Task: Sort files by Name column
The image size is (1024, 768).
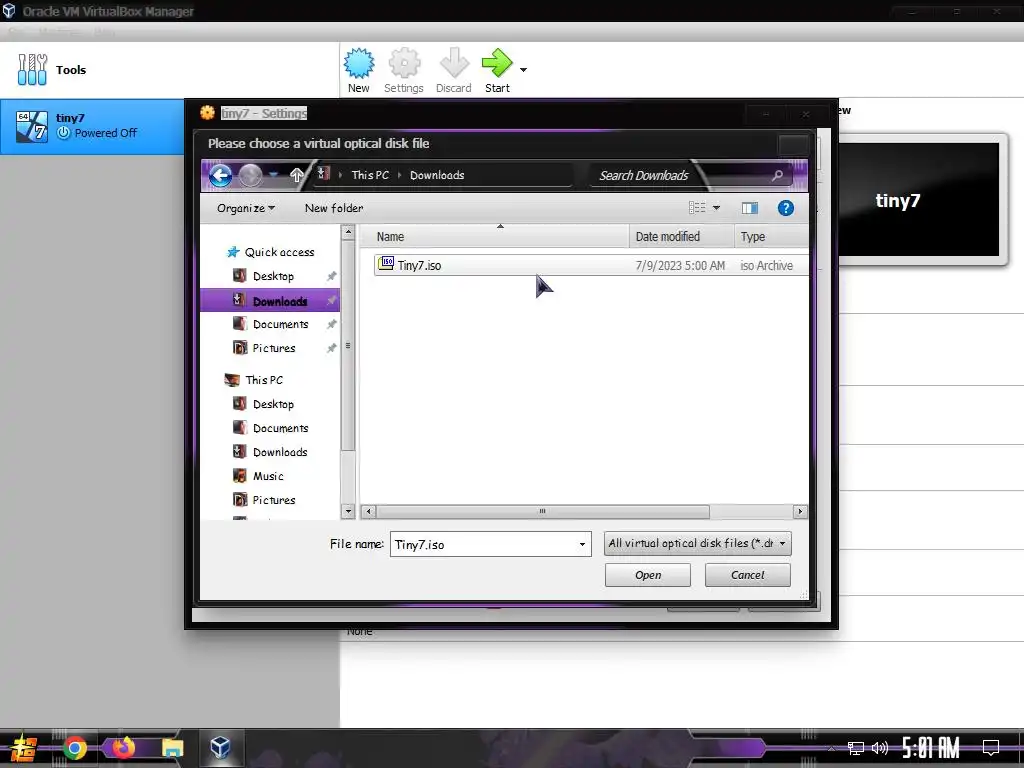Action: click(x=494, y=236)
